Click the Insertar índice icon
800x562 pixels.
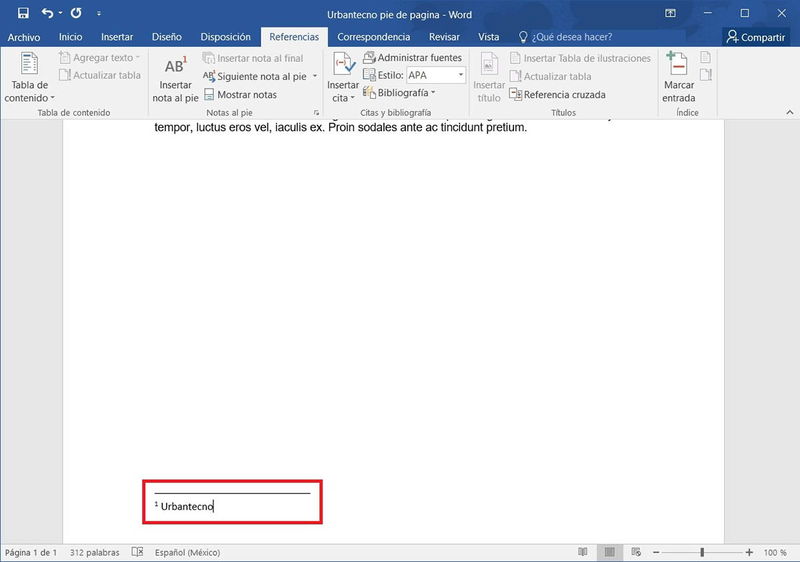tap(706, 57)
